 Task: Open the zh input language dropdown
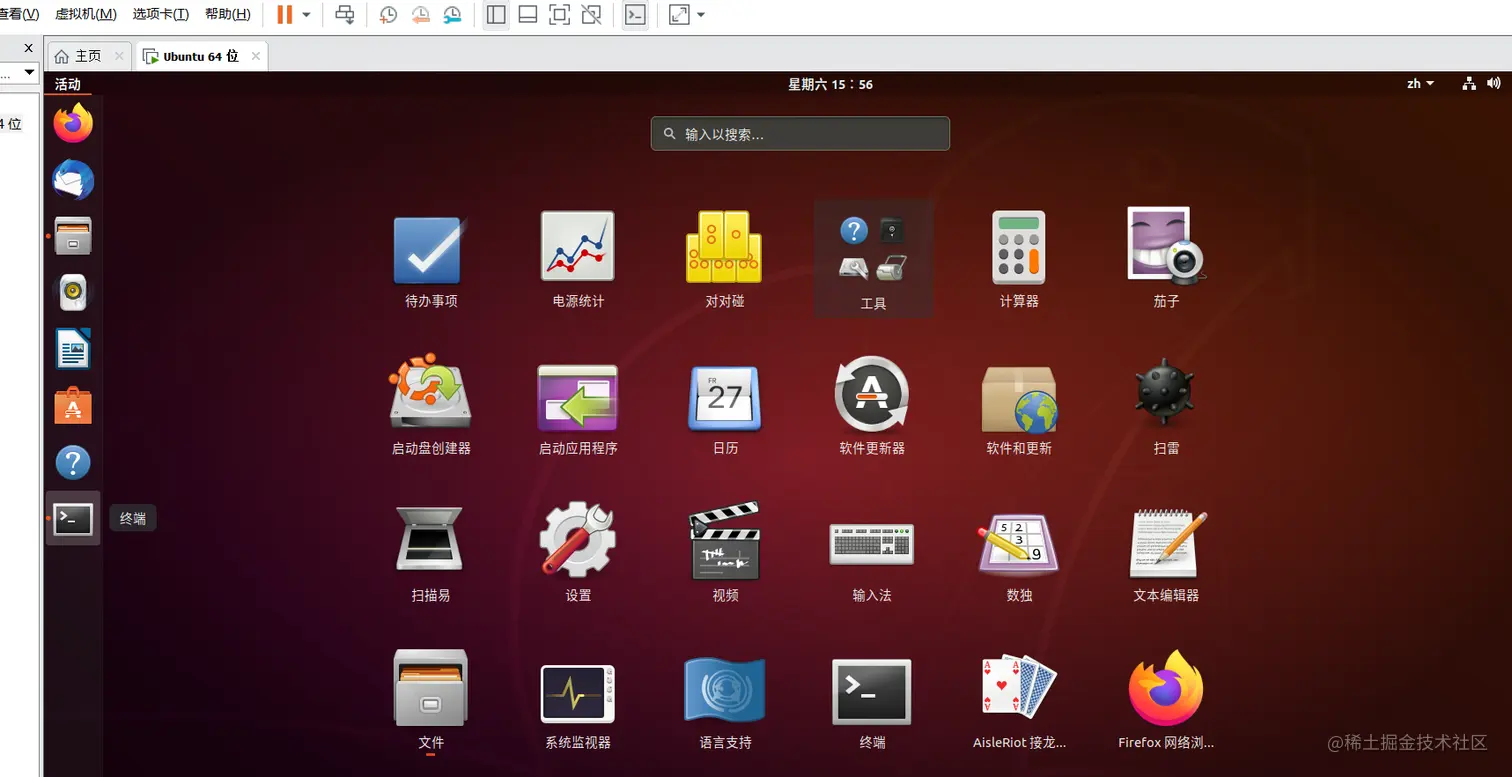[x=1420, y=84]
